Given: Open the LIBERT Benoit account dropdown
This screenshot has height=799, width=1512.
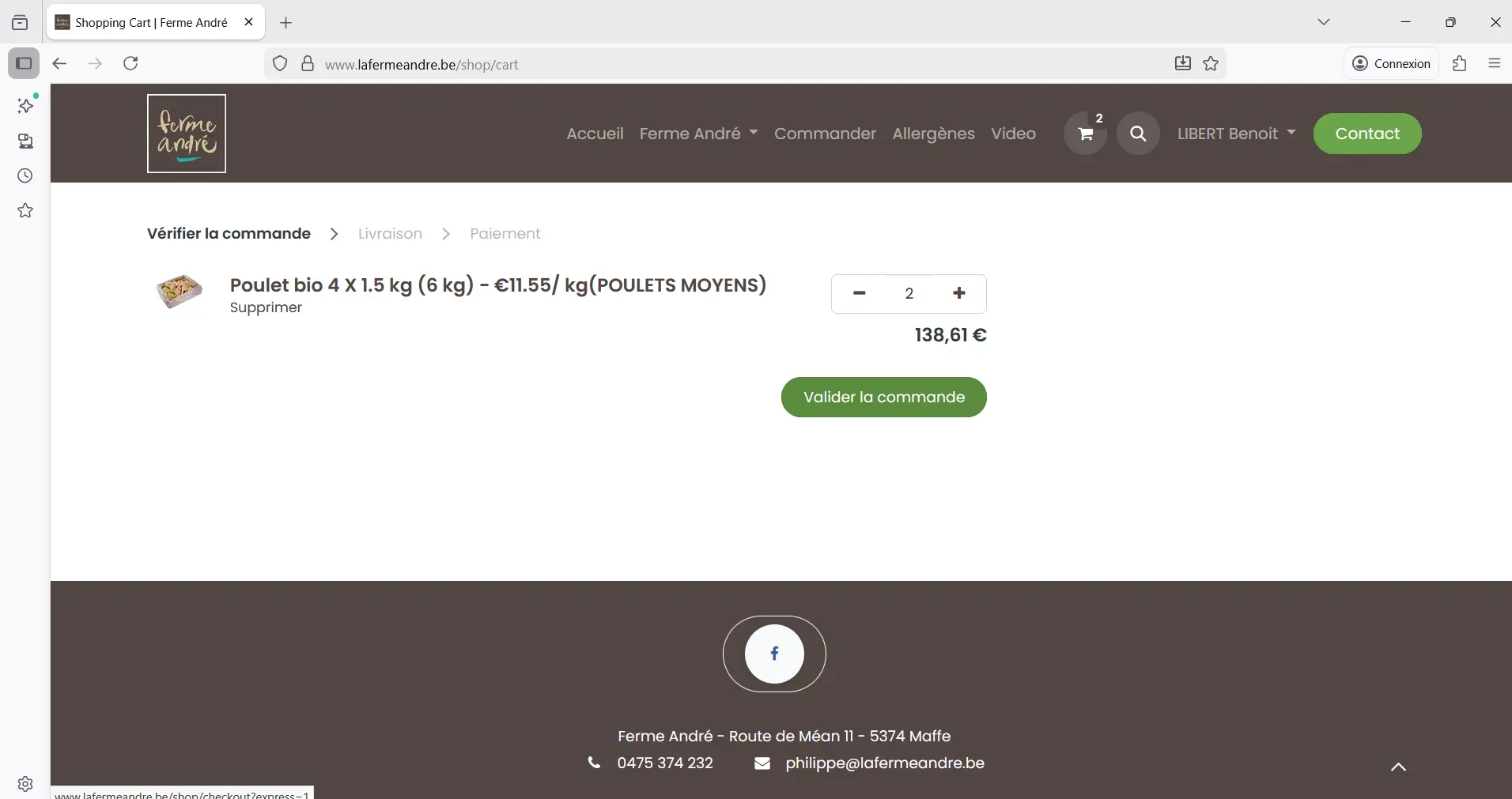Looking at the screenshot, I should pyautogui.click(x=1236, y=134).
